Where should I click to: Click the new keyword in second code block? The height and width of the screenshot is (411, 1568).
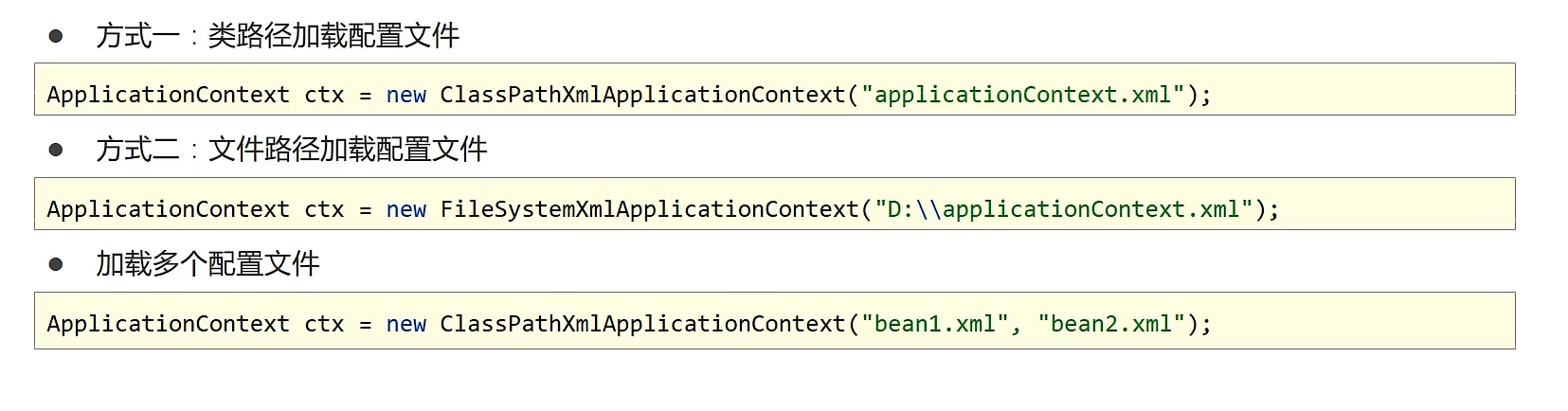click(x=406, y=209)
